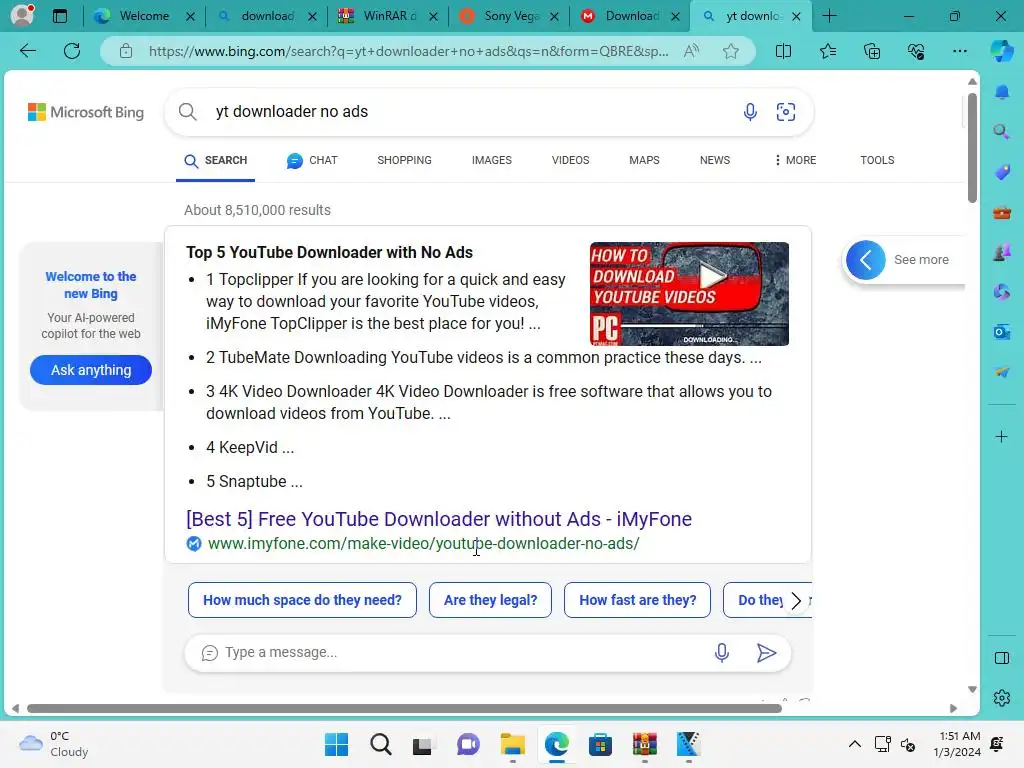Send the chat message arrow
The image size is (1024, 768).
pyautogui.click(x=766, y=652)
